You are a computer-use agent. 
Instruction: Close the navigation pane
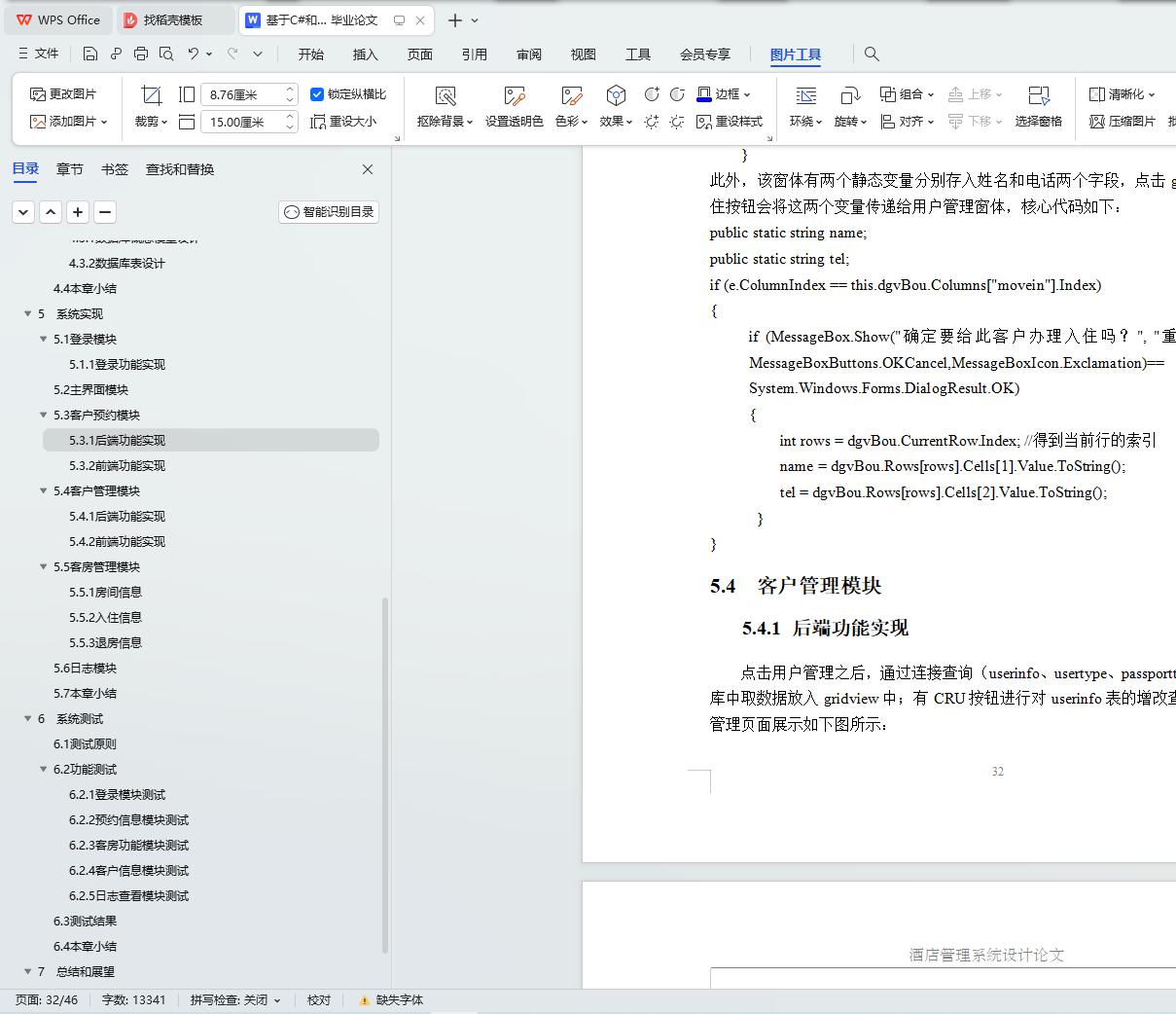pyautogui.click(x=368, y=169)
